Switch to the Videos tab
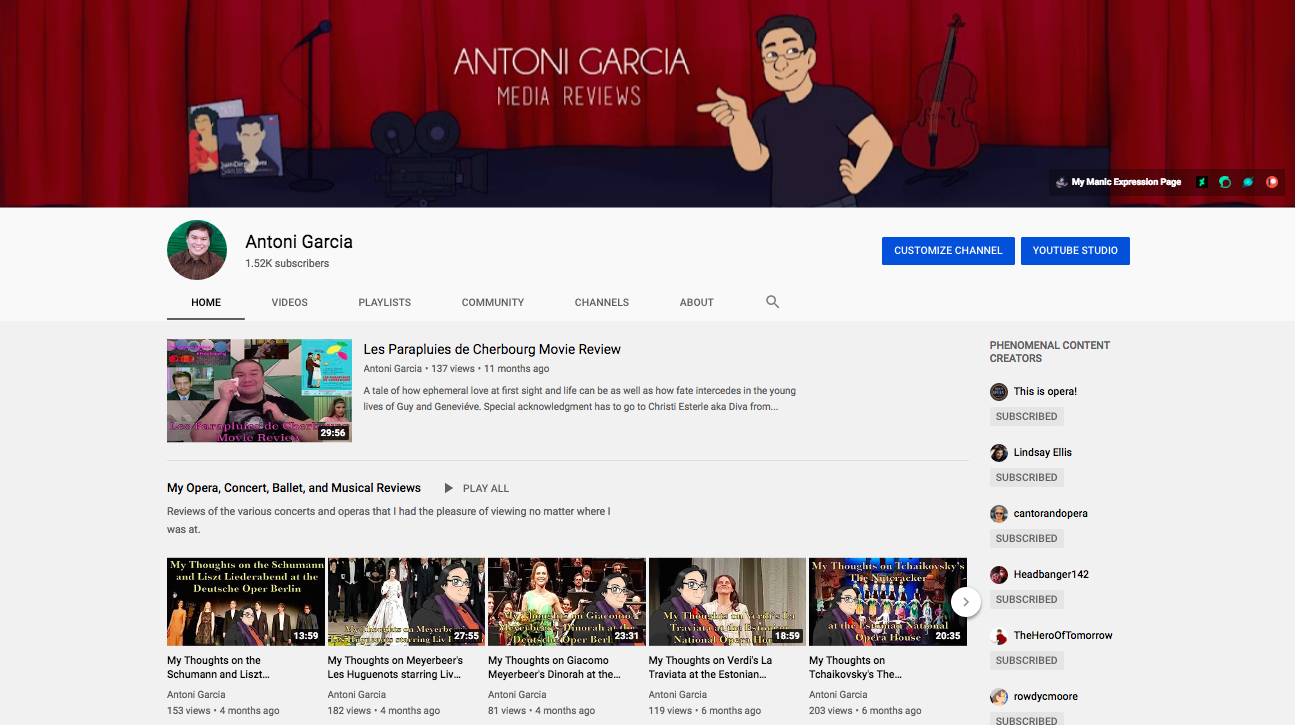The height and width of the screenshot is (725, 1295). pyautogui.click(x=289, y=302)
